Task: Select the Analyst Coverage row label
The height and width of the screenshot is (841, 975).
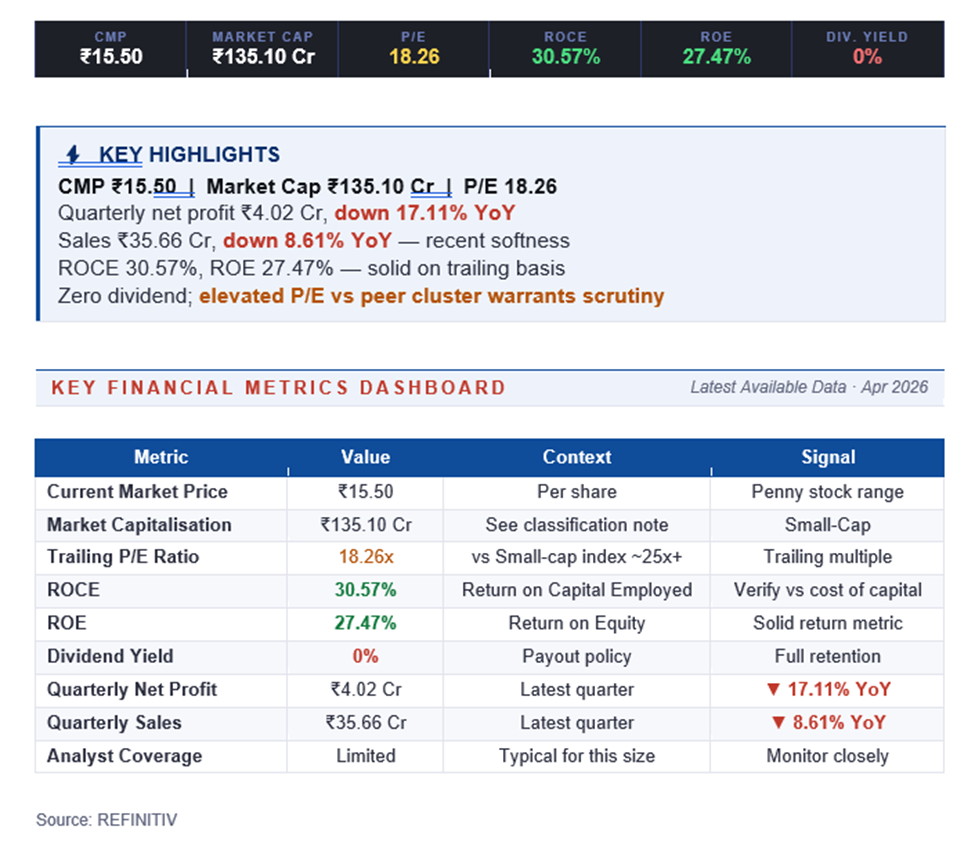Action: click(x=124, y=756)
